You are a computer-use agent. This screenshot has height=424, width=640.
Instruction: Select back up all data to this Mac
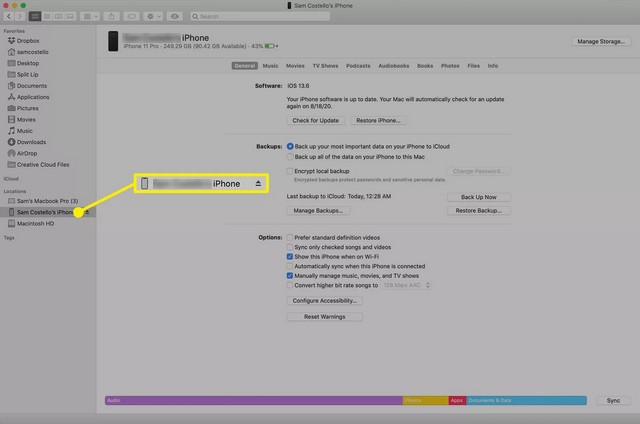(x=290, y=157)
